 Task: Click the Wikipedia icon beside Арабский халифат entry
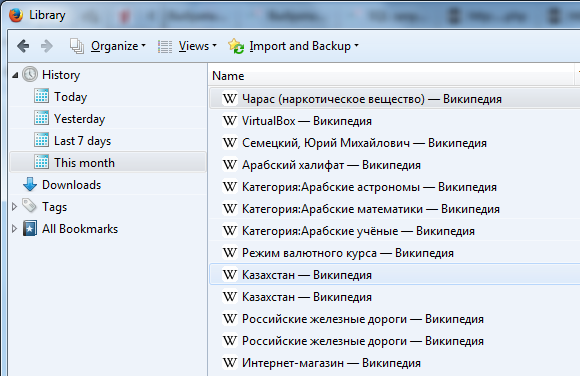click(x=230, y=165)
